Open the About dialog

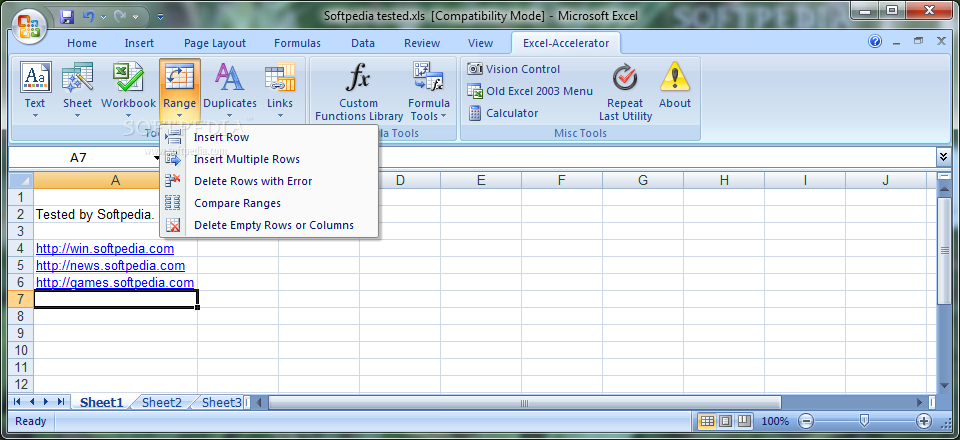click(675, 87)
